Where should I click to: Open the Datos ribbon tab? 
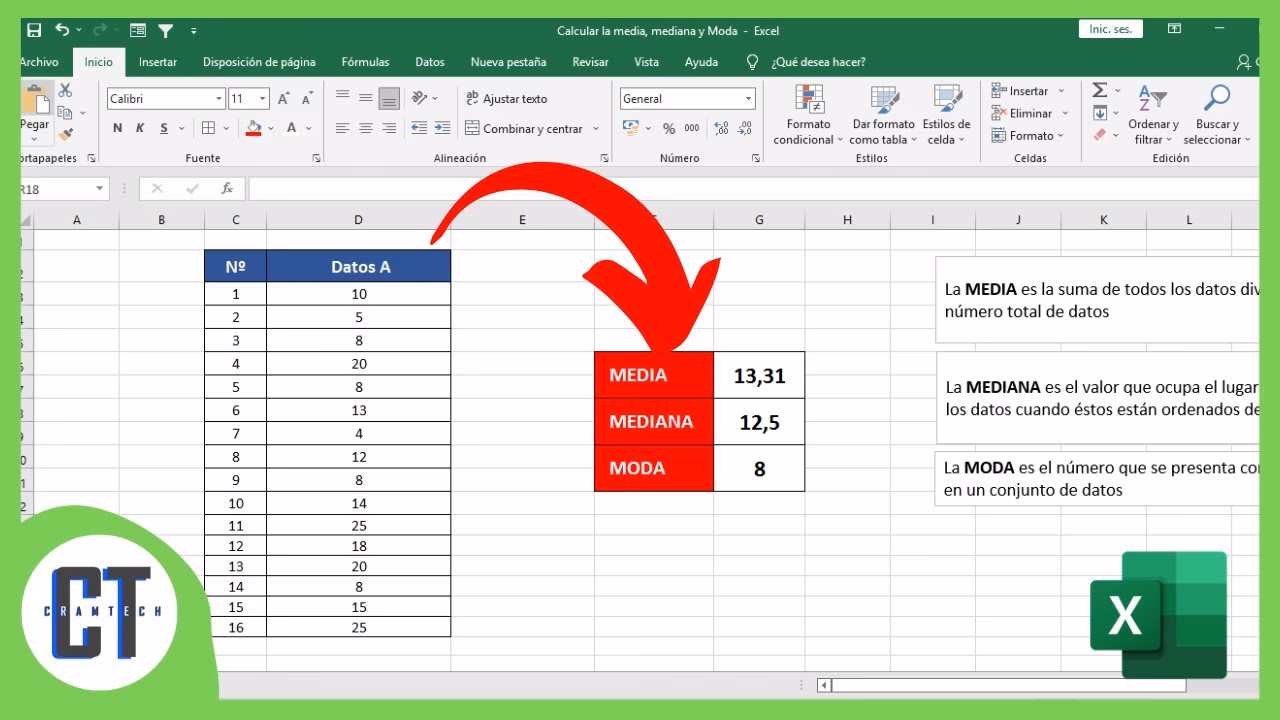click(x=430, y=62)
